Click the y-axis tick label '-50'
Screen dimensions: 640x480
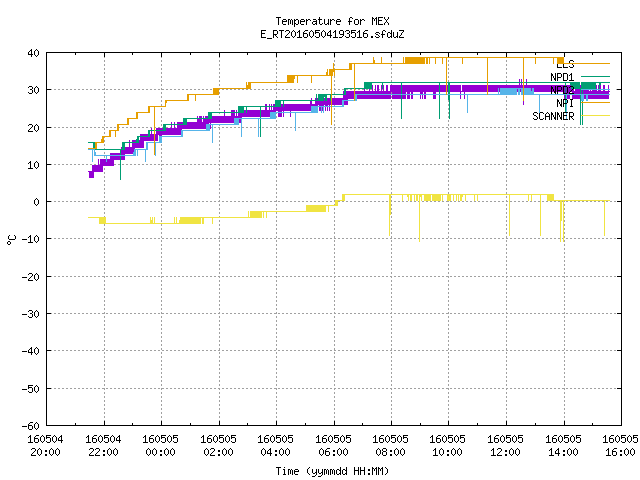(31, 389)
